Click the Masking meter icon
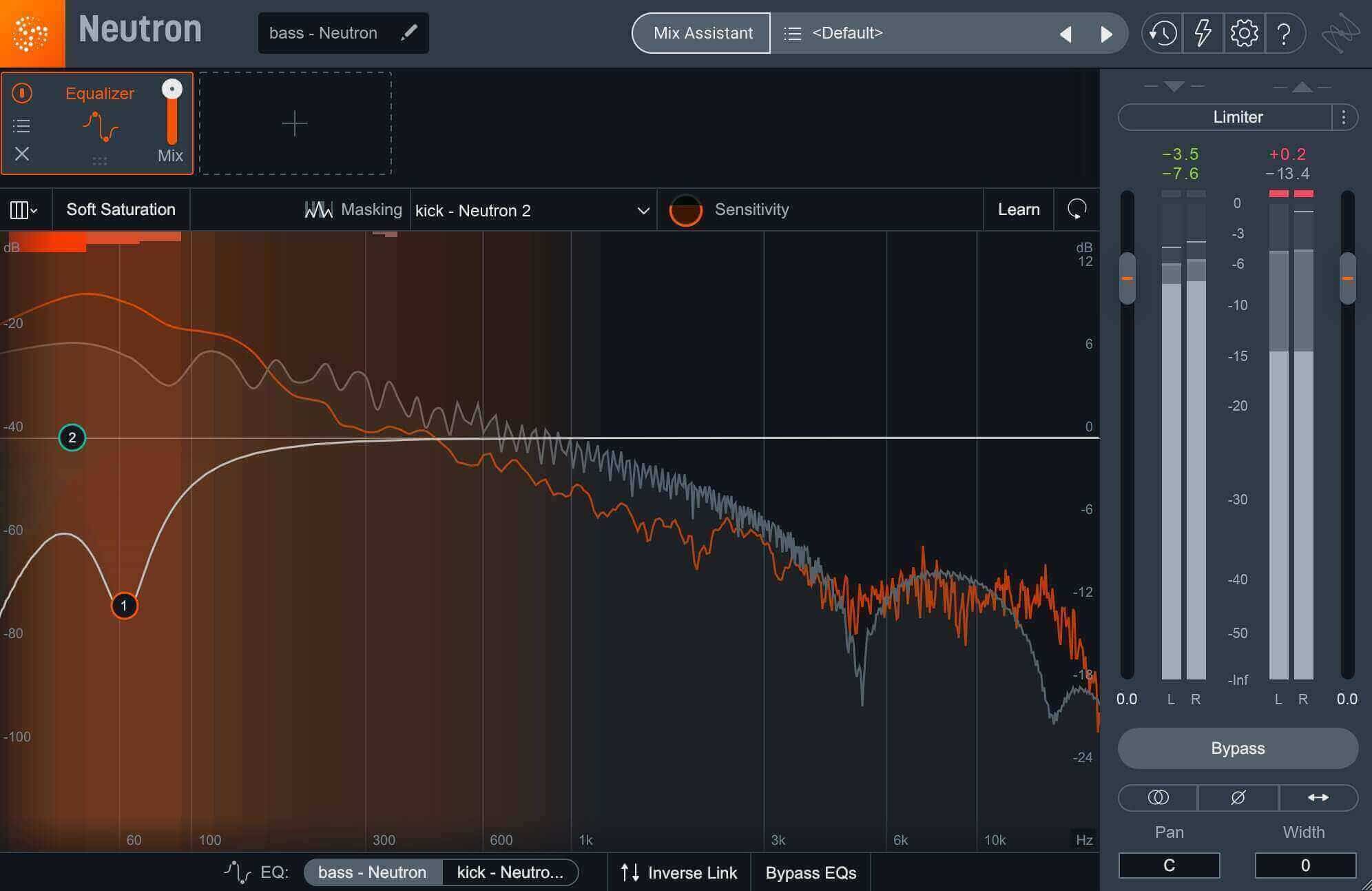Screen dimensions: 1372x891 (318, 209)
